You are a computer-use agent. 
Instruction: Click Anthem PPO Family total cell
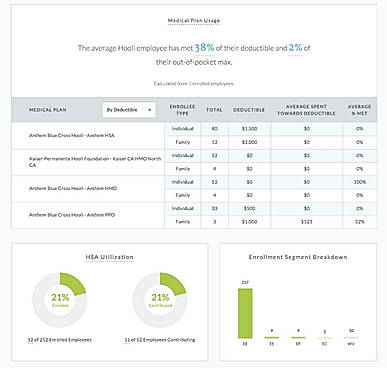tap(215, 222)
